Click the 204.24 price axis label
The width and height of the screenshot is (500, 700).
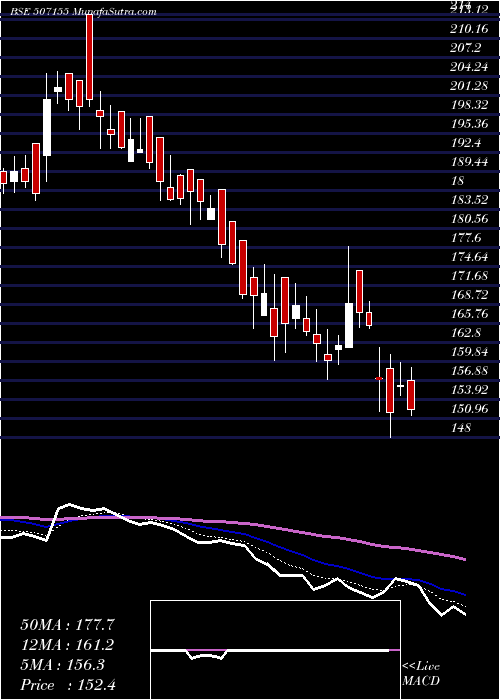[470, 67]
